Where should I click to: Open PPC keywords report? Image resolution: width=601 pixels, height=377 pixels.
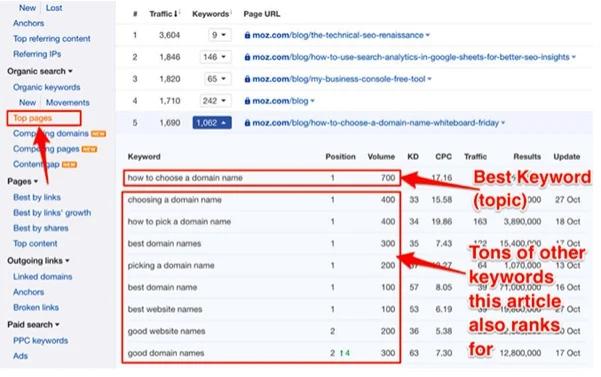[41, 341]
